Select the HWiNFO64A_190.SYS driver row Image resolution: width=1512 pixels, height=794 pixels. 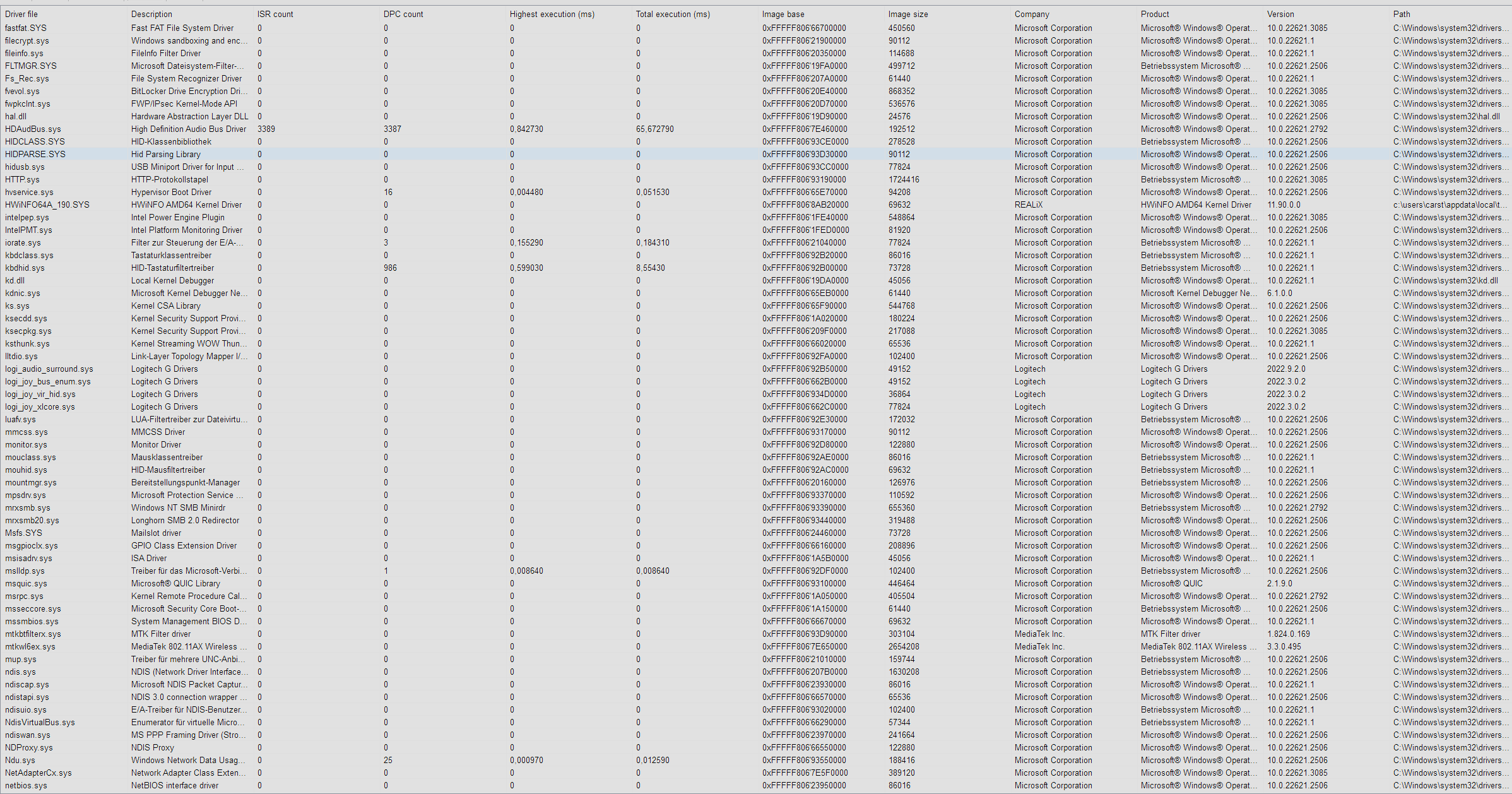coord(47,204)
